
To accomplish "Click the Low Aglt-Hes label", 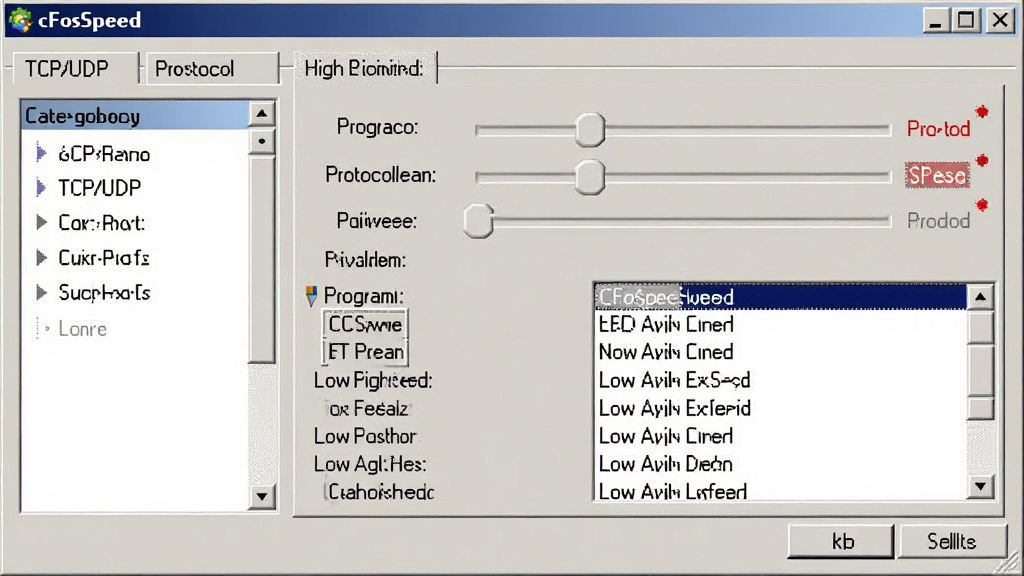I will tap(370, 464).
